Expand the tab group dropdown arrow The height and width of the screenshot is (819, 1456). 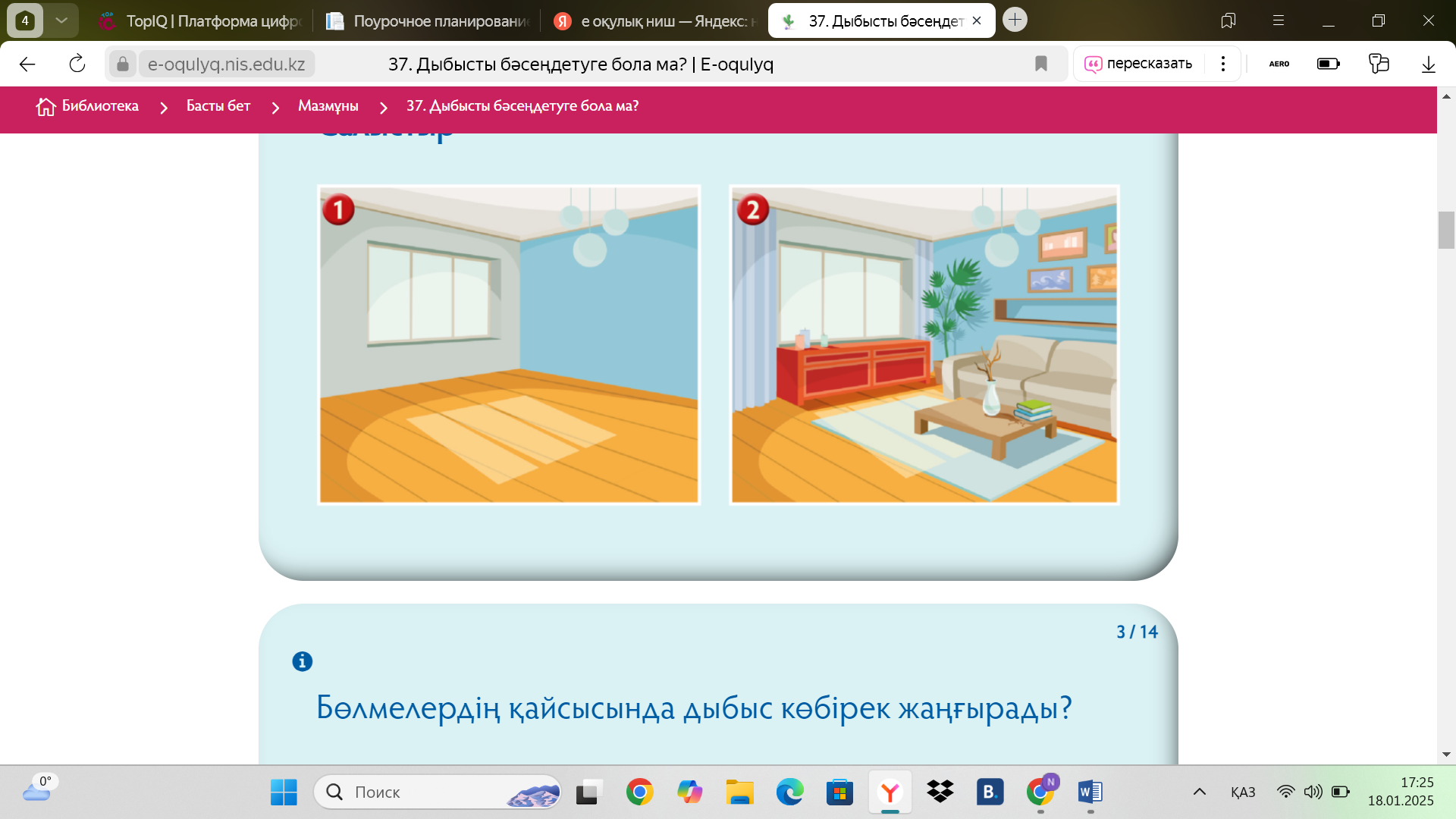click(61, 20)
